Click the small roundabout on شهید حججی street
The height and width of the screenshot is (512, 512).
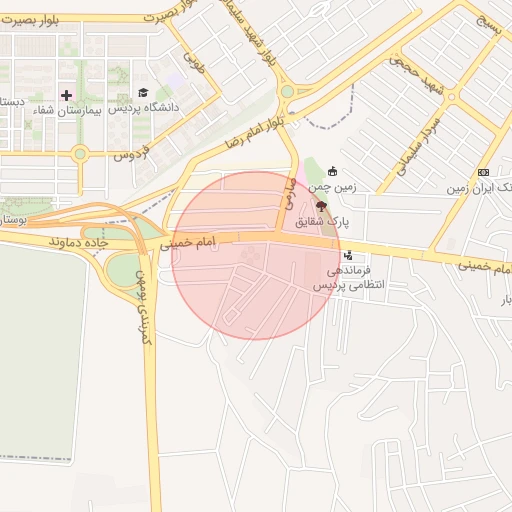[452, 97]
